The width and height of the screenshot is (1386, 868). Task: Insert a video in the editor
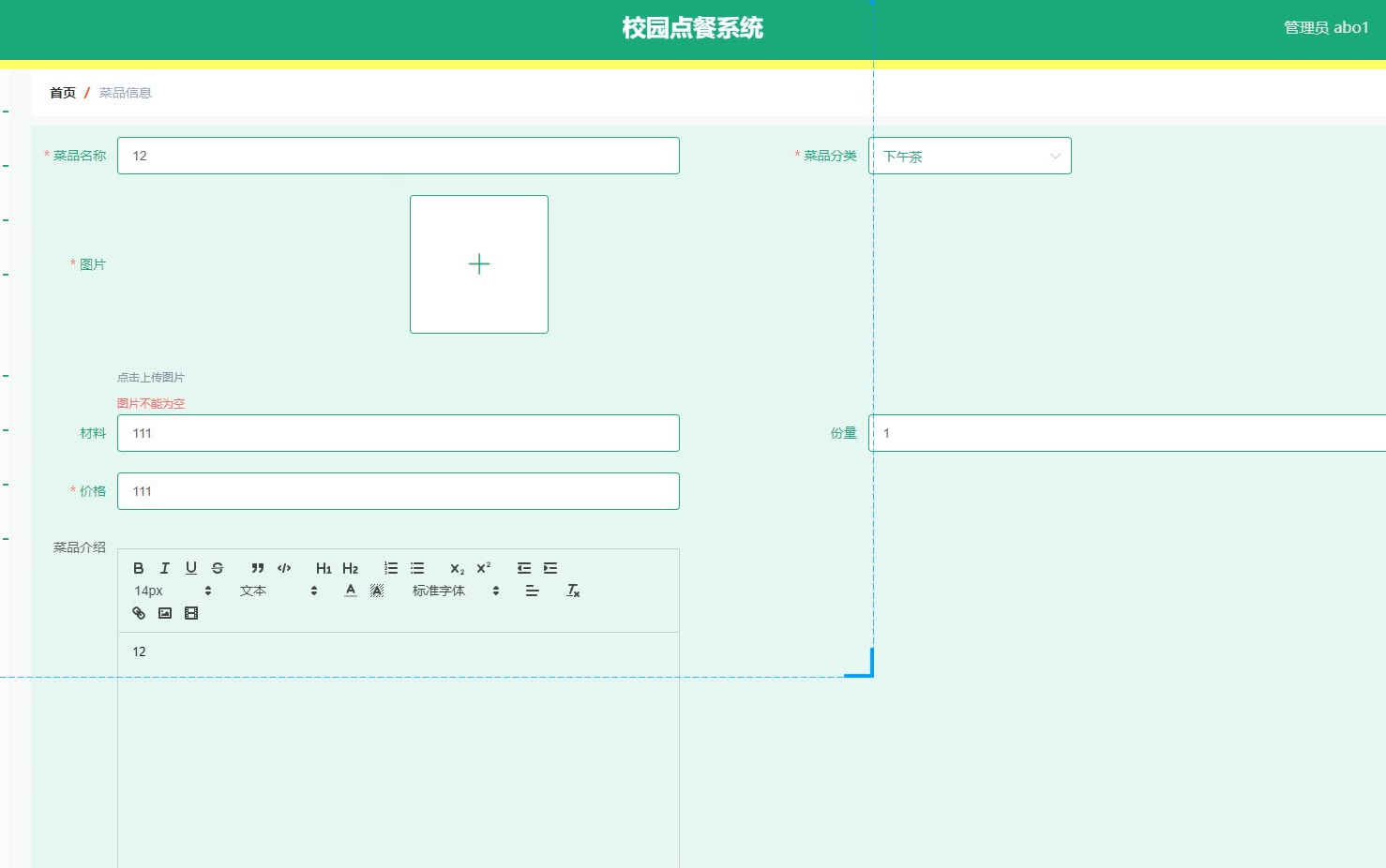tap(191, 613)
